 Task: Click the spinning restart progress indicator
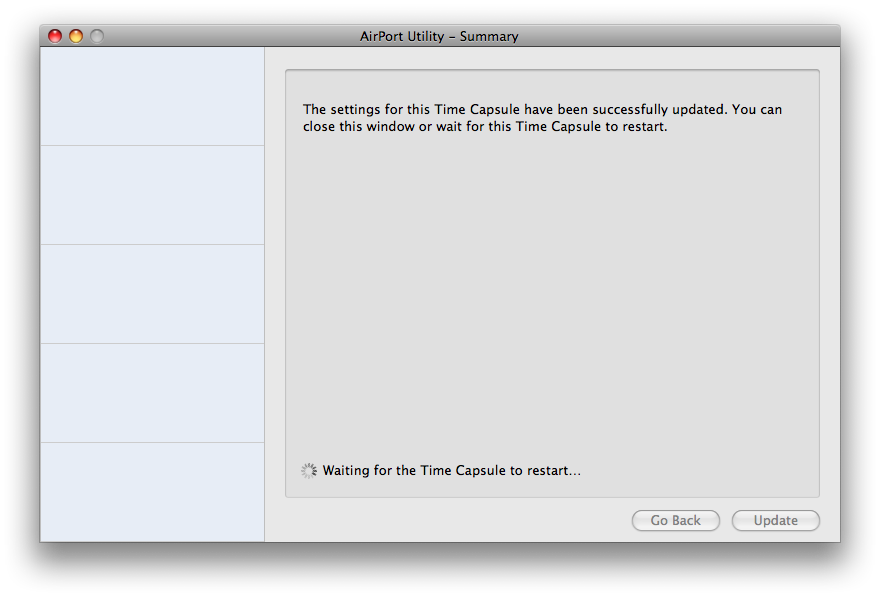point(309,470)
